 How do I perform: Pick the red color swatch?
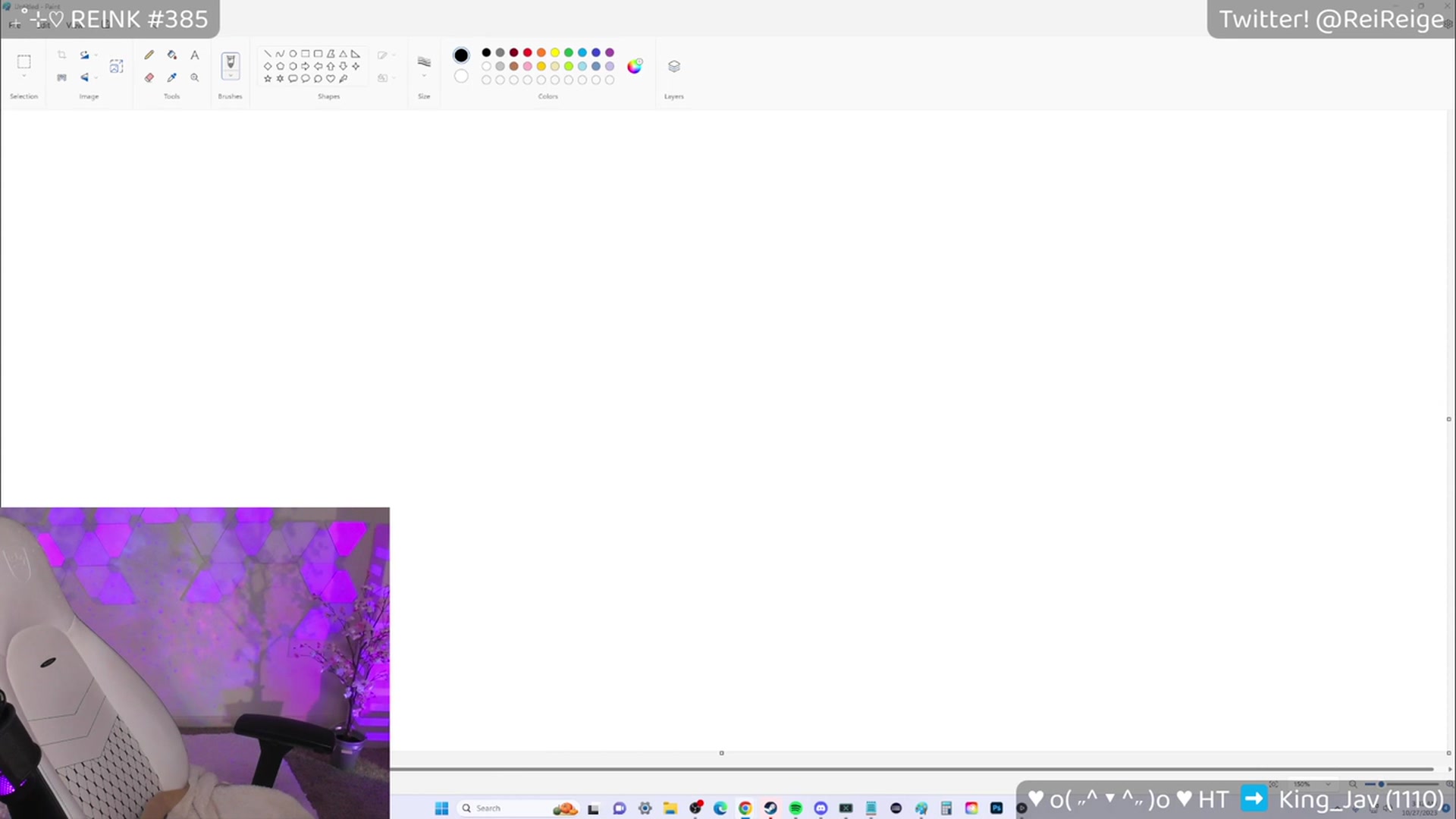(x=528, y=52)
